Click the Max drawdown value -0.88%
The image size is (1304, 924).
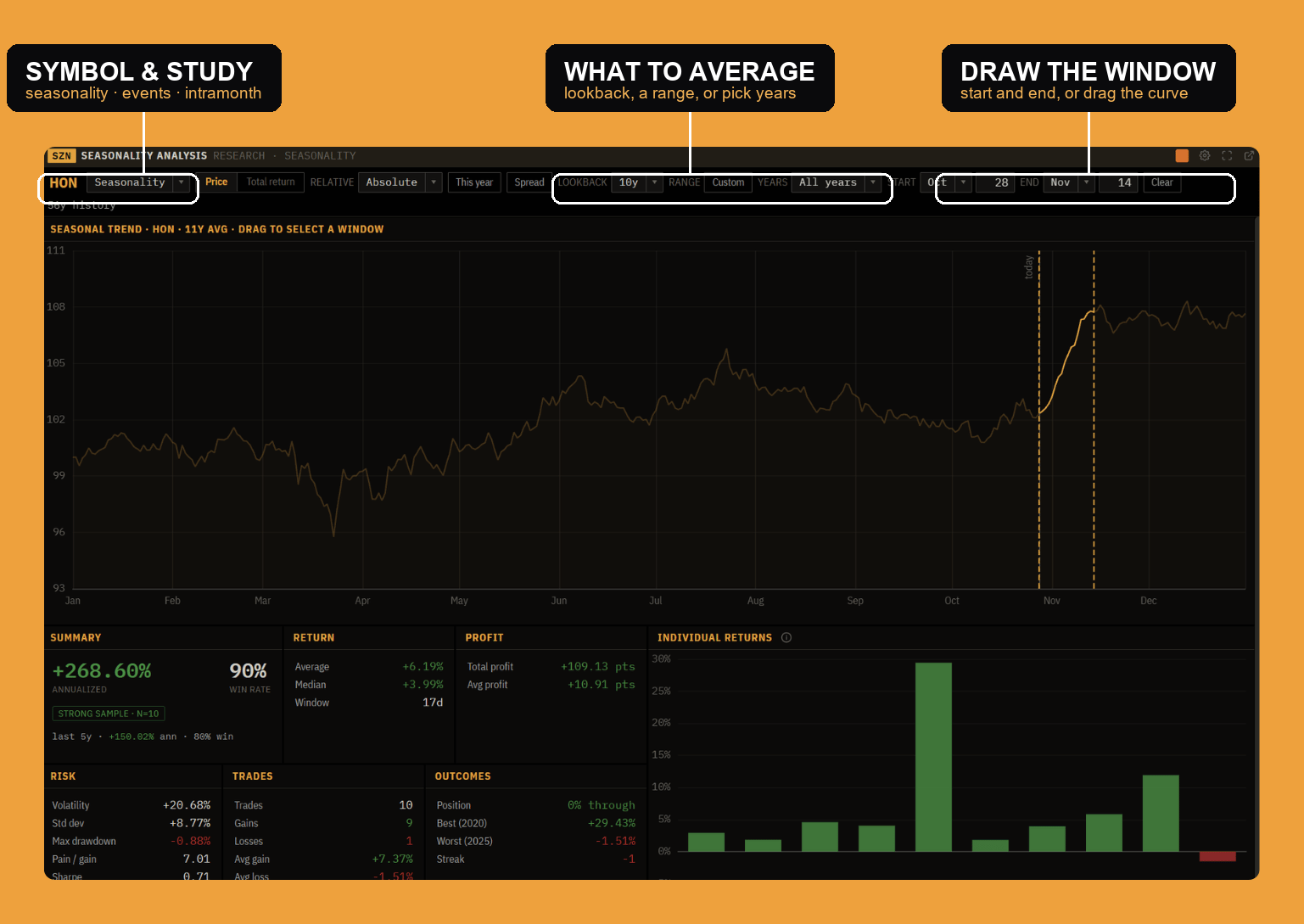[190, 841]
